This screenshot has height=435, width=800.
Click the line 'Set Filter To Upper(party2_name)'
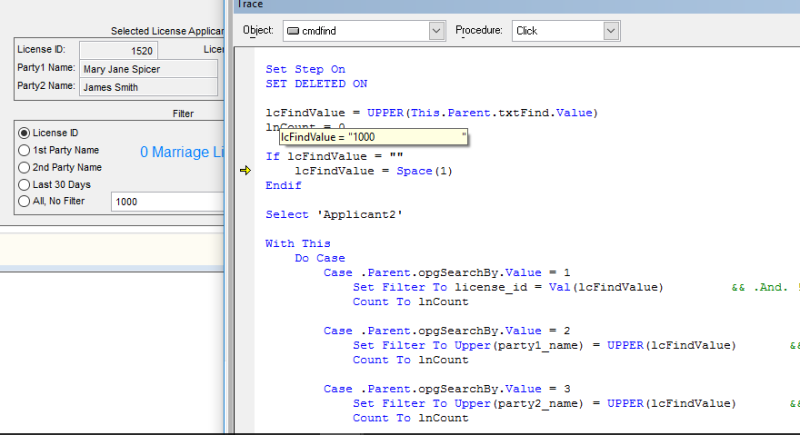coord(544,403)
